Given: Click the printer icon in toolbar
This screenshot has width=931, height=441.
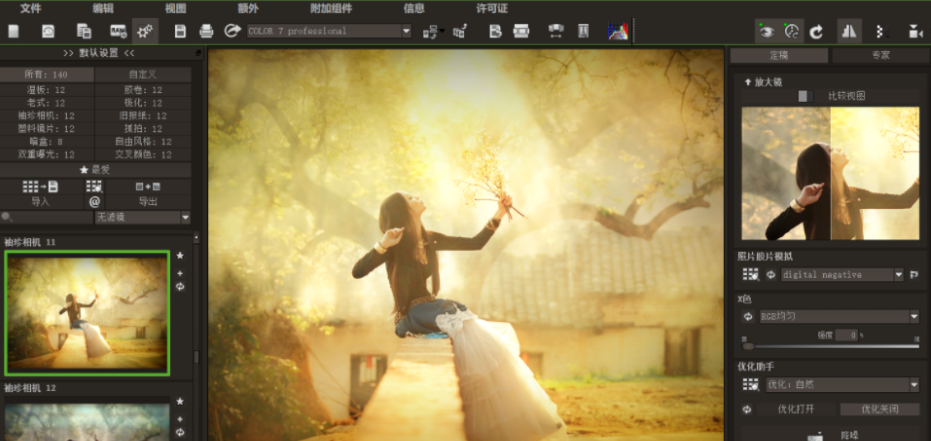Looking at the screenshot, I should (x=206, y=31).
